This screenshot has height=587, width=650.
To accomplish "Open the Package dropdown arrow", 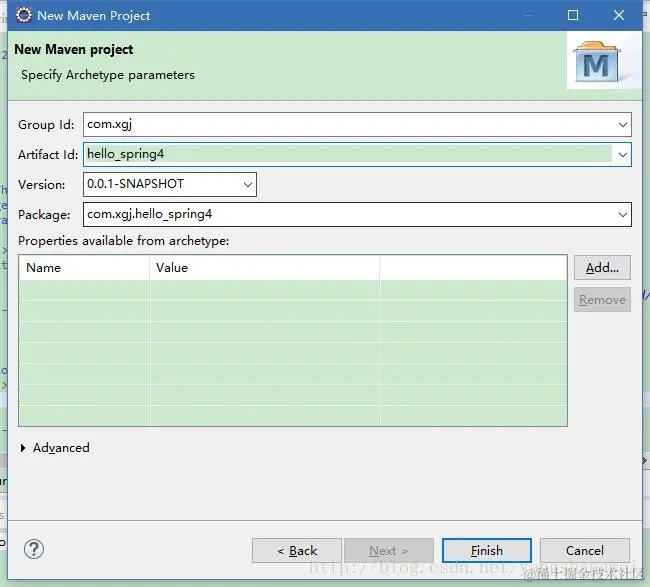I will tap(622, 214).
